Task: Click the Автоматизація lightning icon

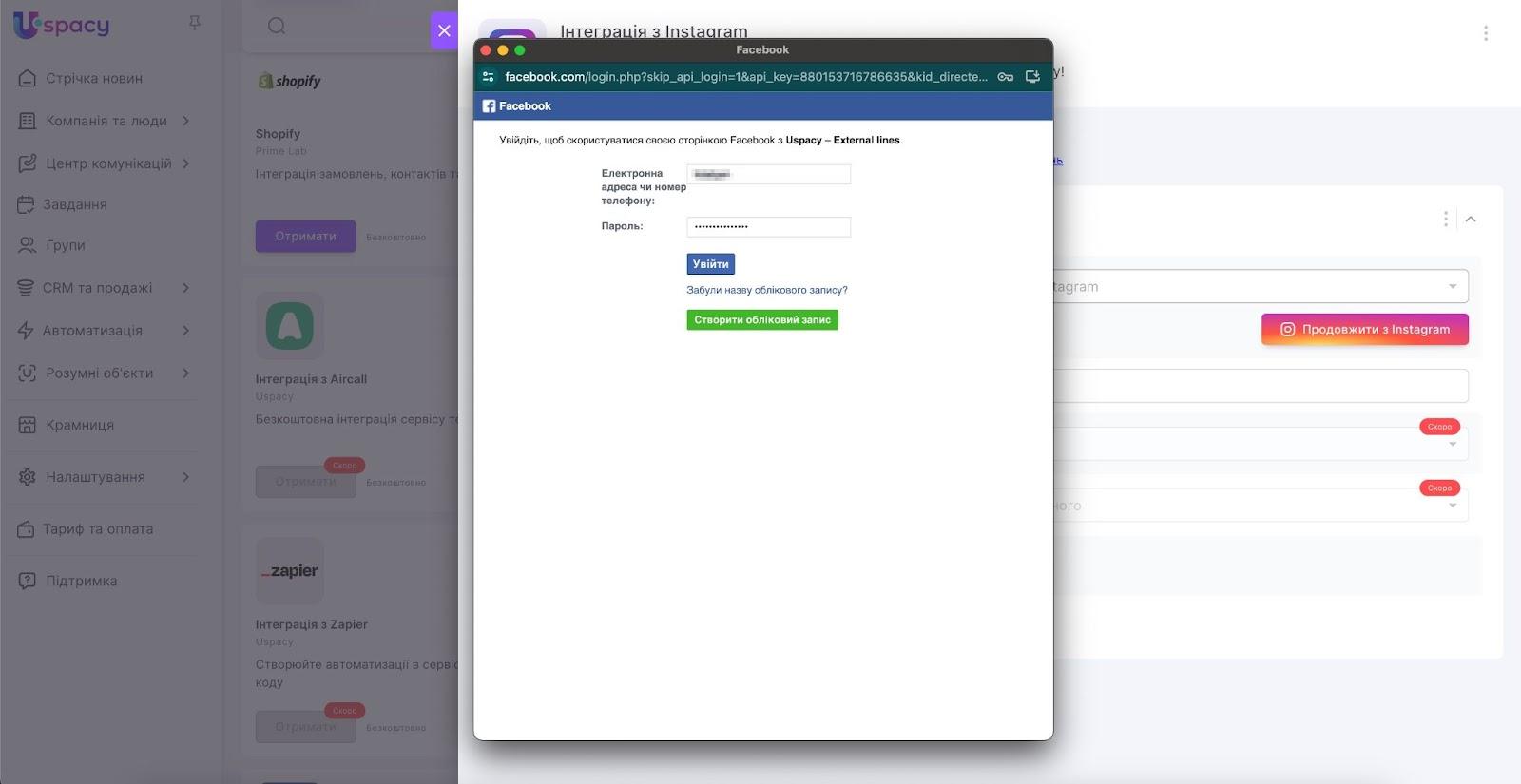Action: click(27, 331)
